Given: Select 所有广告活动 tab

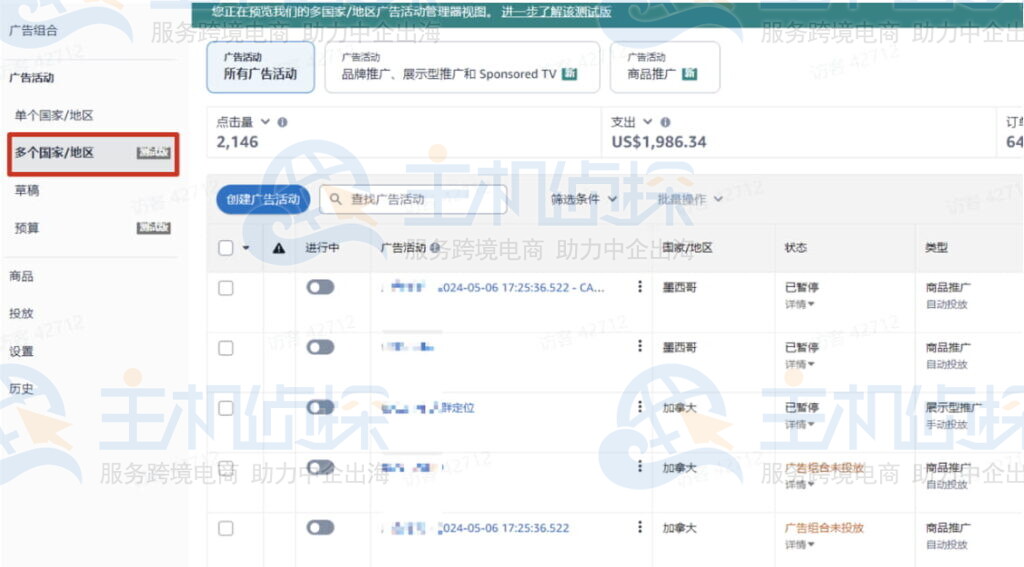Looking at the screenshot, I should [261, 67].
